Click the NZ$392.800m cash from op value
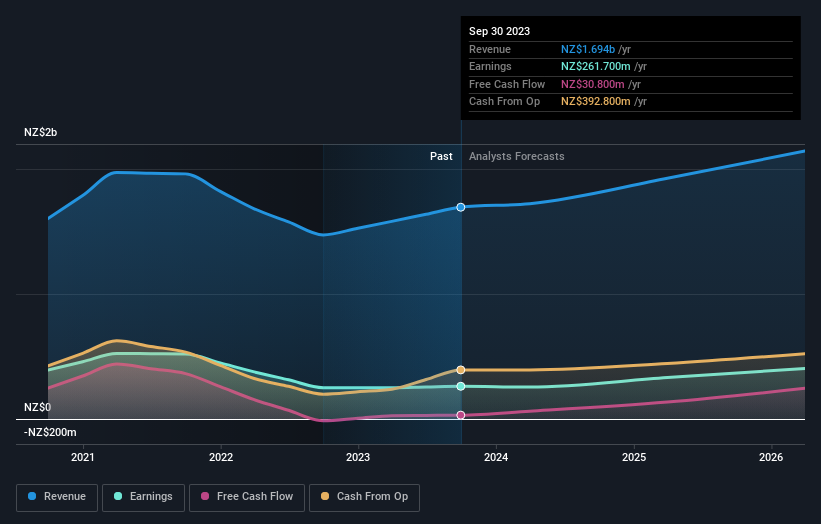 tap(596, 102)
